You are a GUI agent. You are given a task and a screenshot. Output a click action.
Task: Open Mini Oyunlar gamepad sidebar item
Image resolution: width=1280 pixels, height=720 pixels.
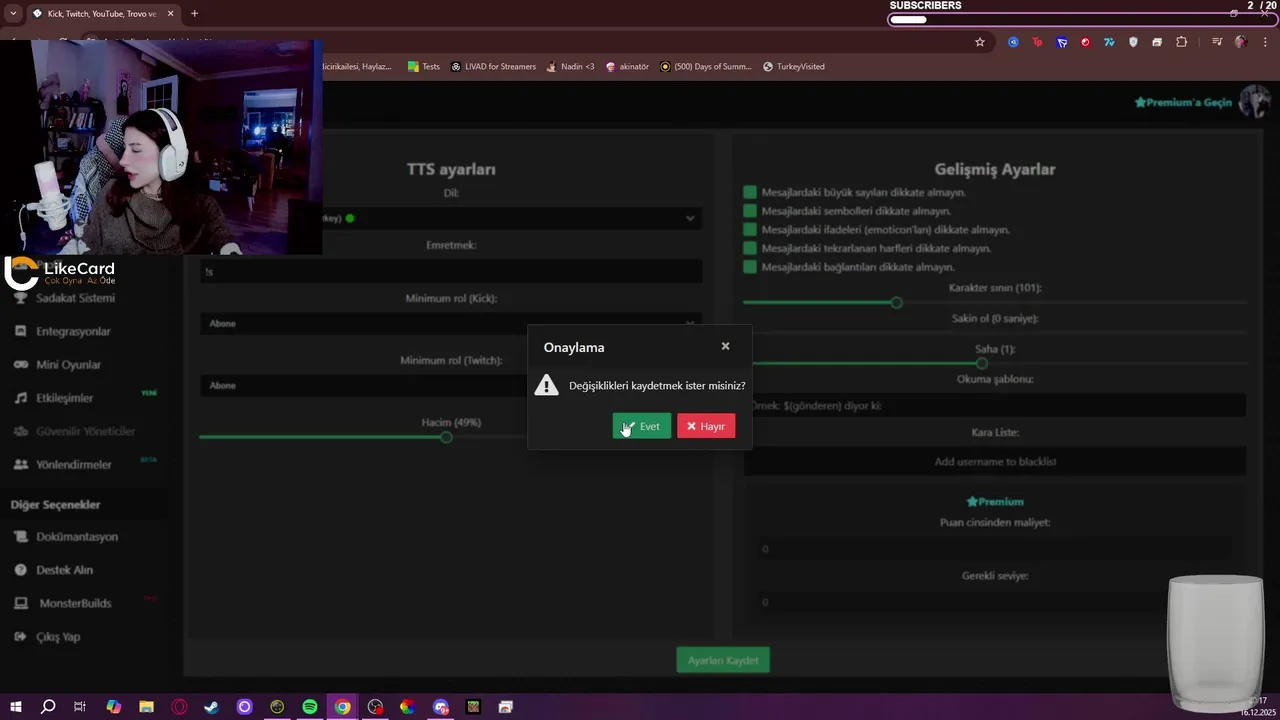(x=57, y=365)
